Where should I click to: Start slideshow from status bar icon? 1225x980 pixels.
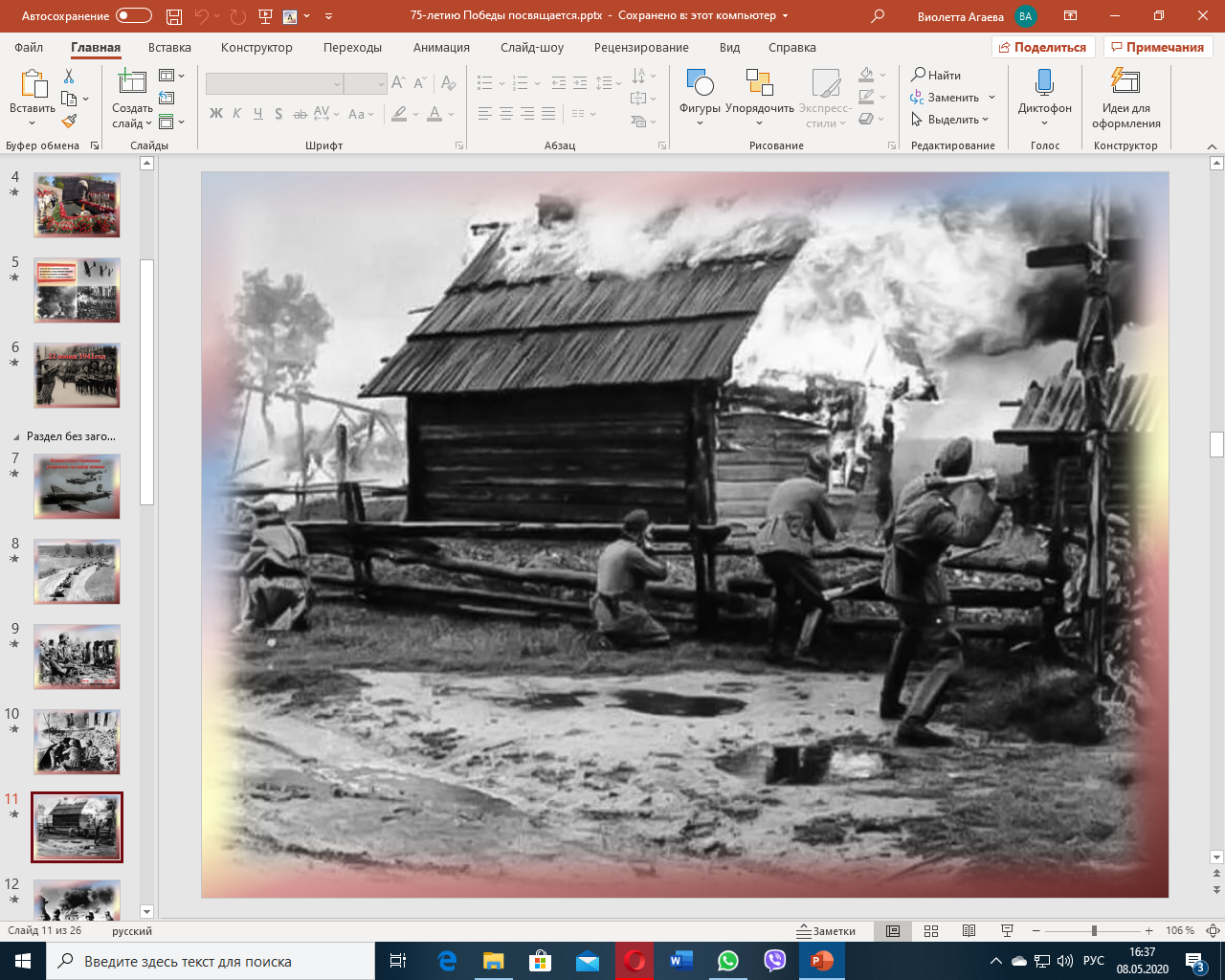1007,931
